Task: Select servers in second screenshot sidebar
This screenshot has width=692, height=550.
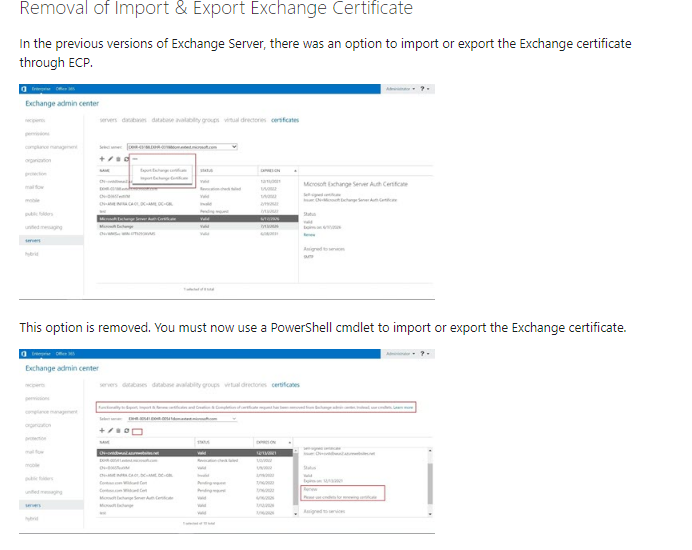Action: tap(51, 505)
